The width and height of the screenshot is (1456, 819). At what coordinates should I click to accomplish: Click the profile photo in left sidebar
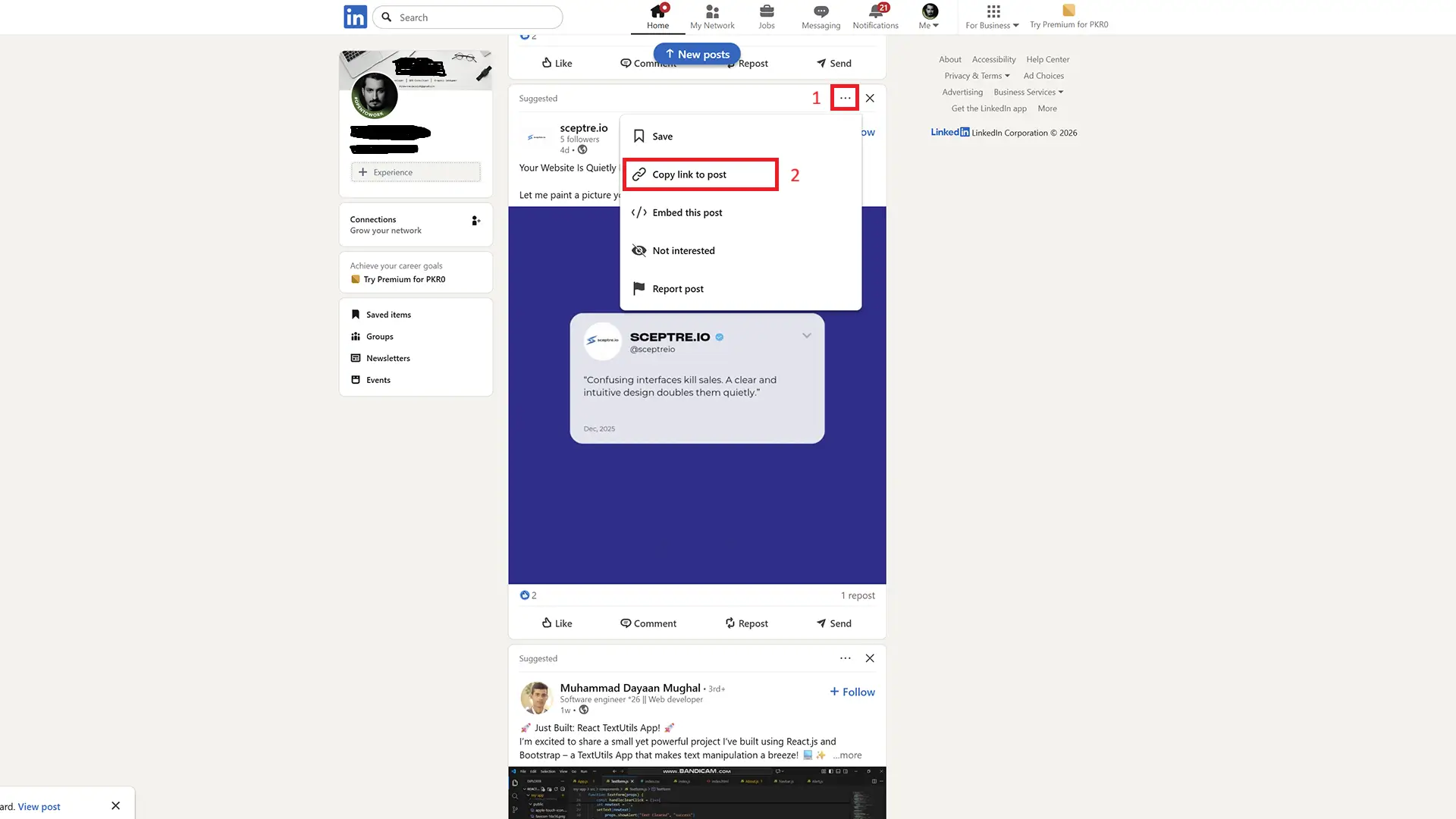pyautogui.click(x=375, y=96)
